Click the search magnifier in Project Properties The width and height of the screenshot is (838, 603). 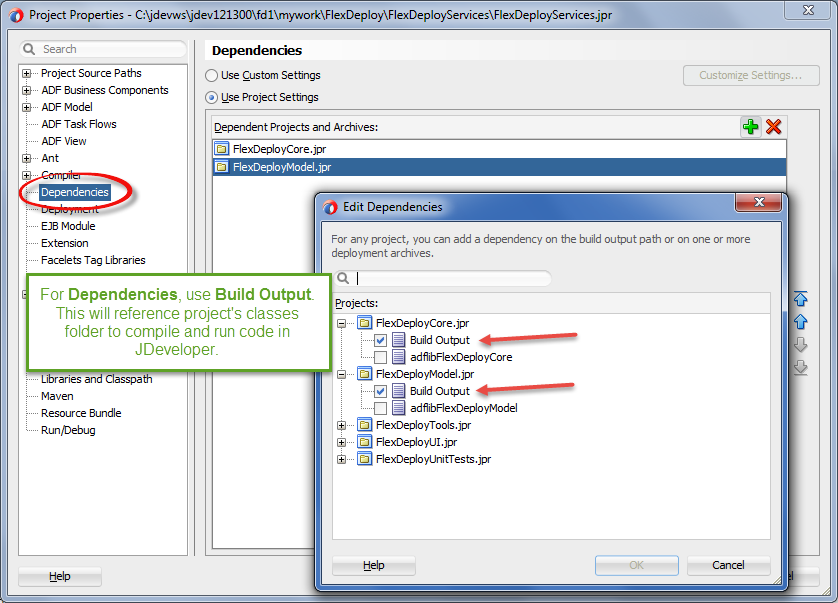point(29,49)
